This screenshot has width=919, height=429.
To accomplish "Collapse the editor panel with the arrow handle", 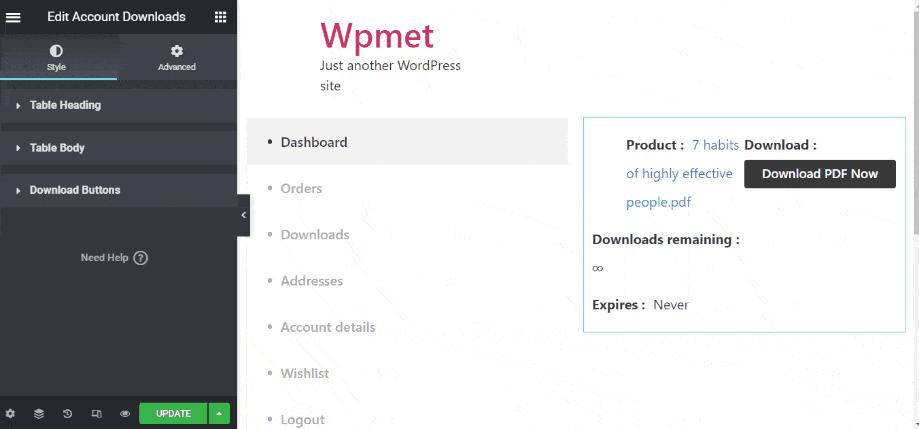I will point(243,215).
